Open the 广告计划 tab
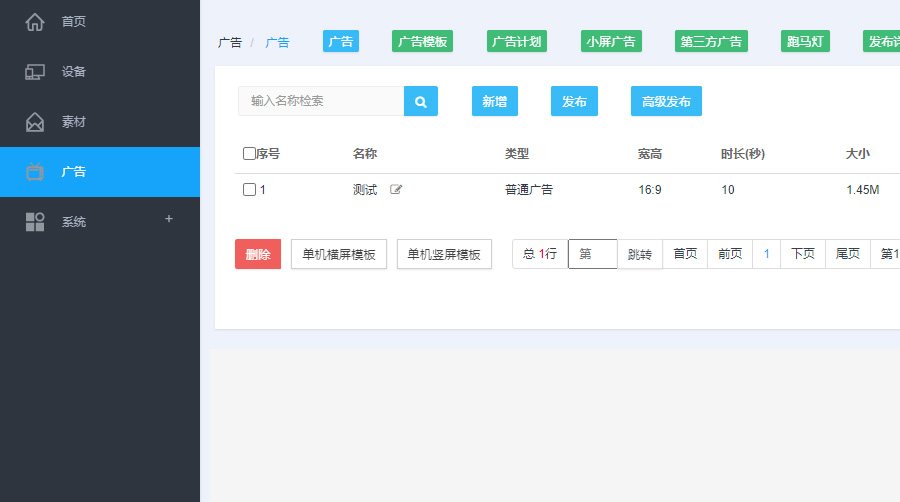 [517, 41]
